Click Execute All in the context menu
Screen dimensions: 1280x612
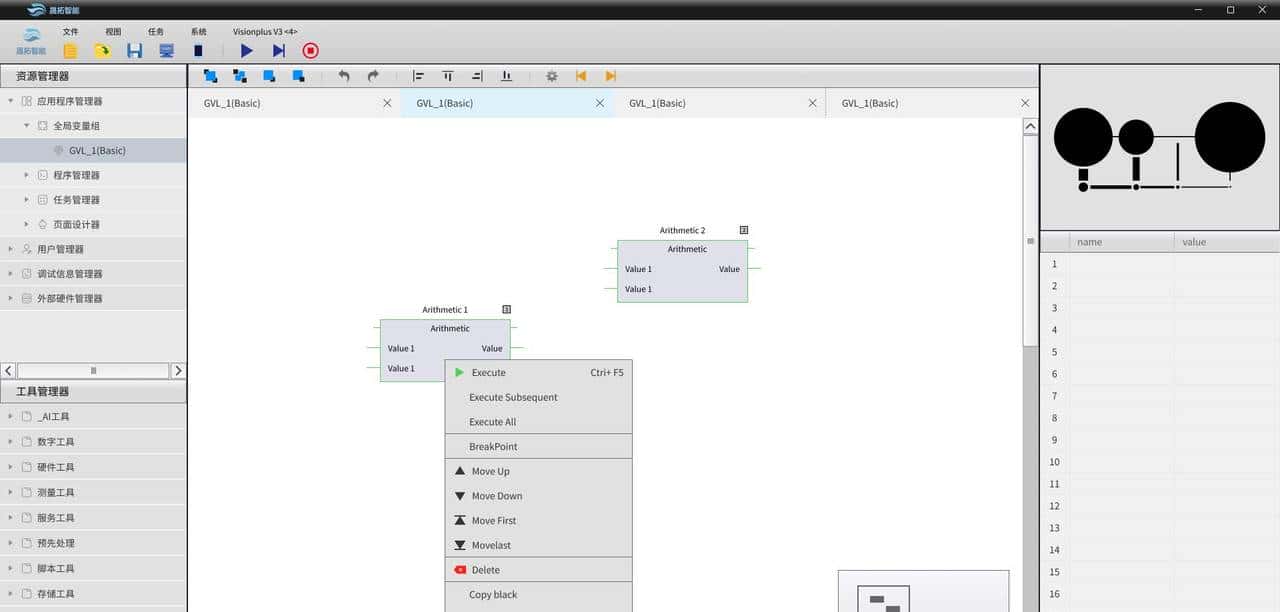[x=492, y=422]
